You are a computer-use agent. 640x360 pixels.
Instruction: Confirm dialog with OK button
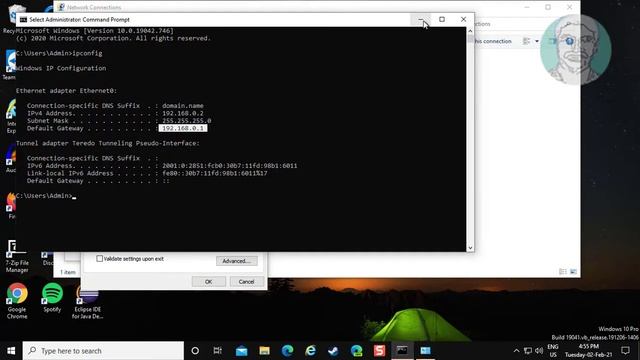pyautogui.click(x=209, y=282)
